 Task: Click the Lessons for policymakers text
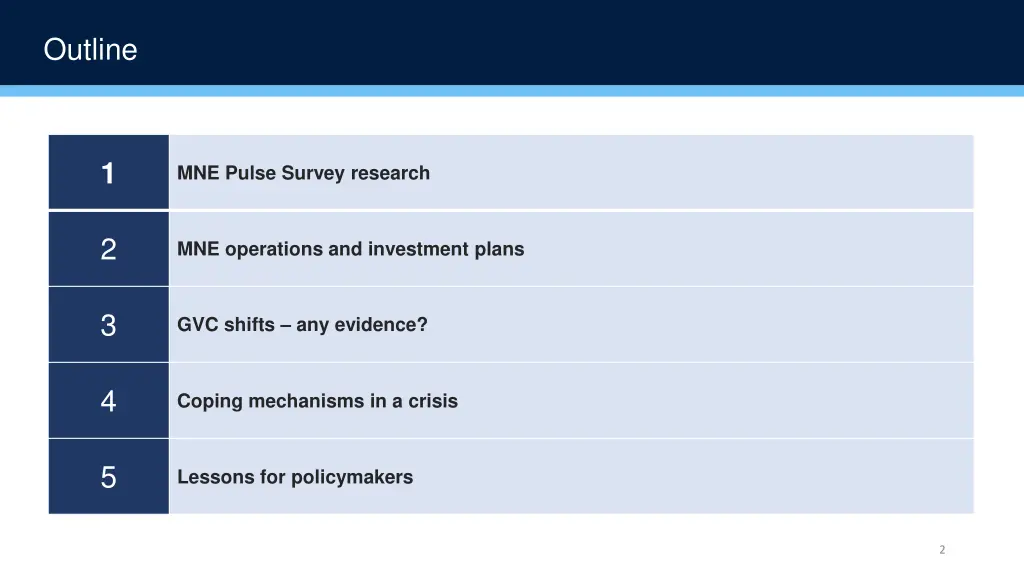point(295,477)
